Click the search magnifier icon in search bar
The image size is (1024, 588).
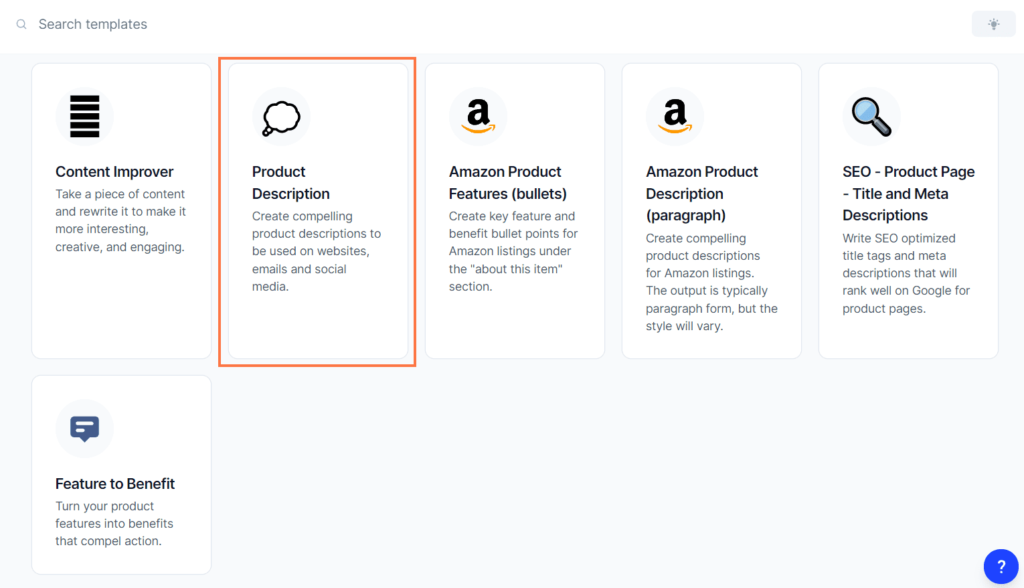[x=22, y=24]
